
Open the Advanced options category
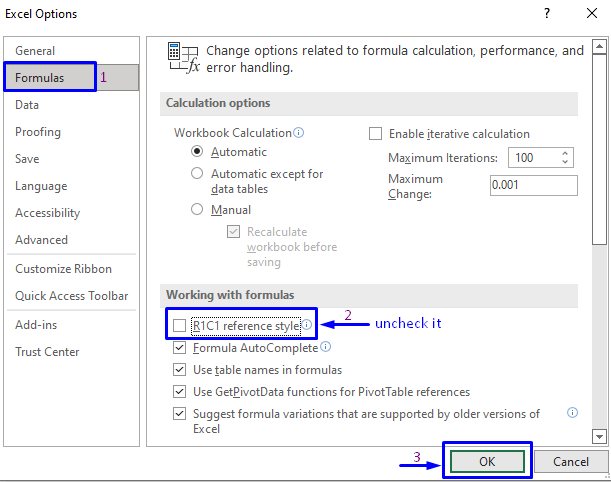[41, 240]
